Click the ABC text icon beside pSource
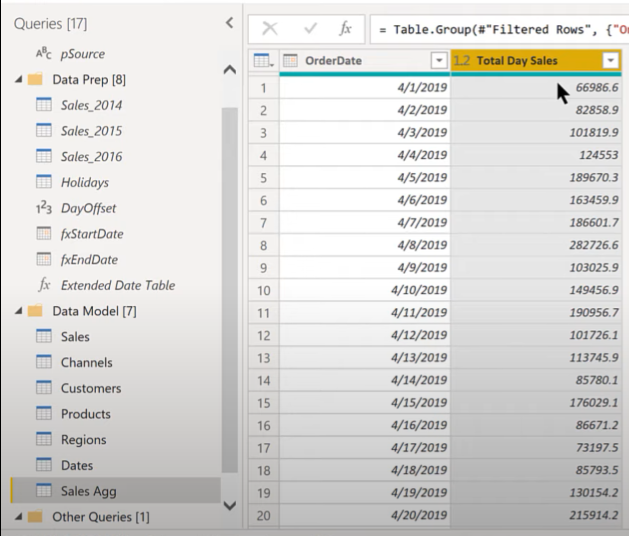The image size is (629, 536). click(43, 53)
